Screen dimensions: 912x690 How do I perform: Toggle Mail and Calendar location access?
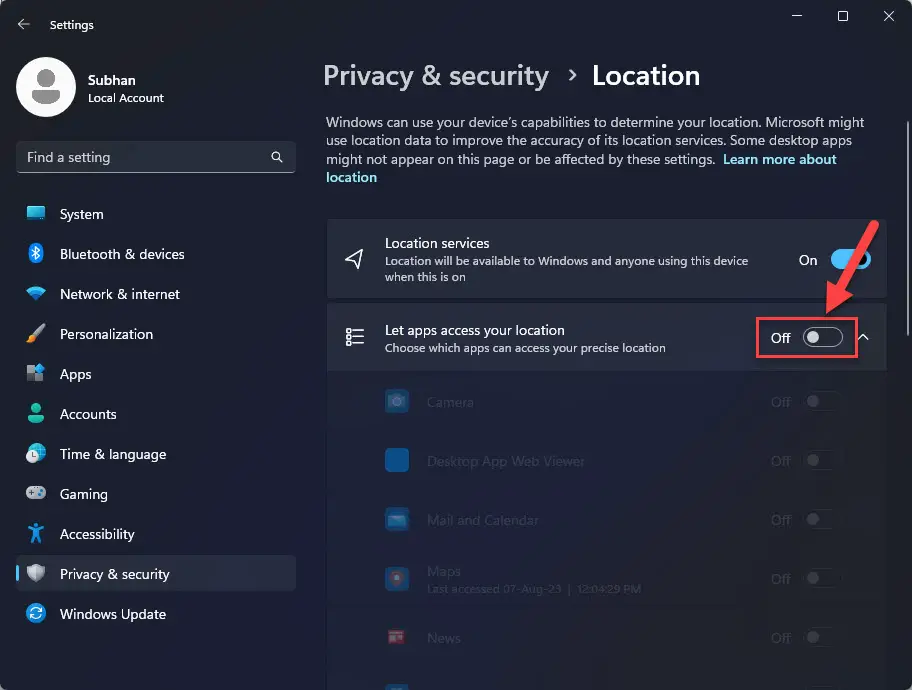[x=820, y=520]
